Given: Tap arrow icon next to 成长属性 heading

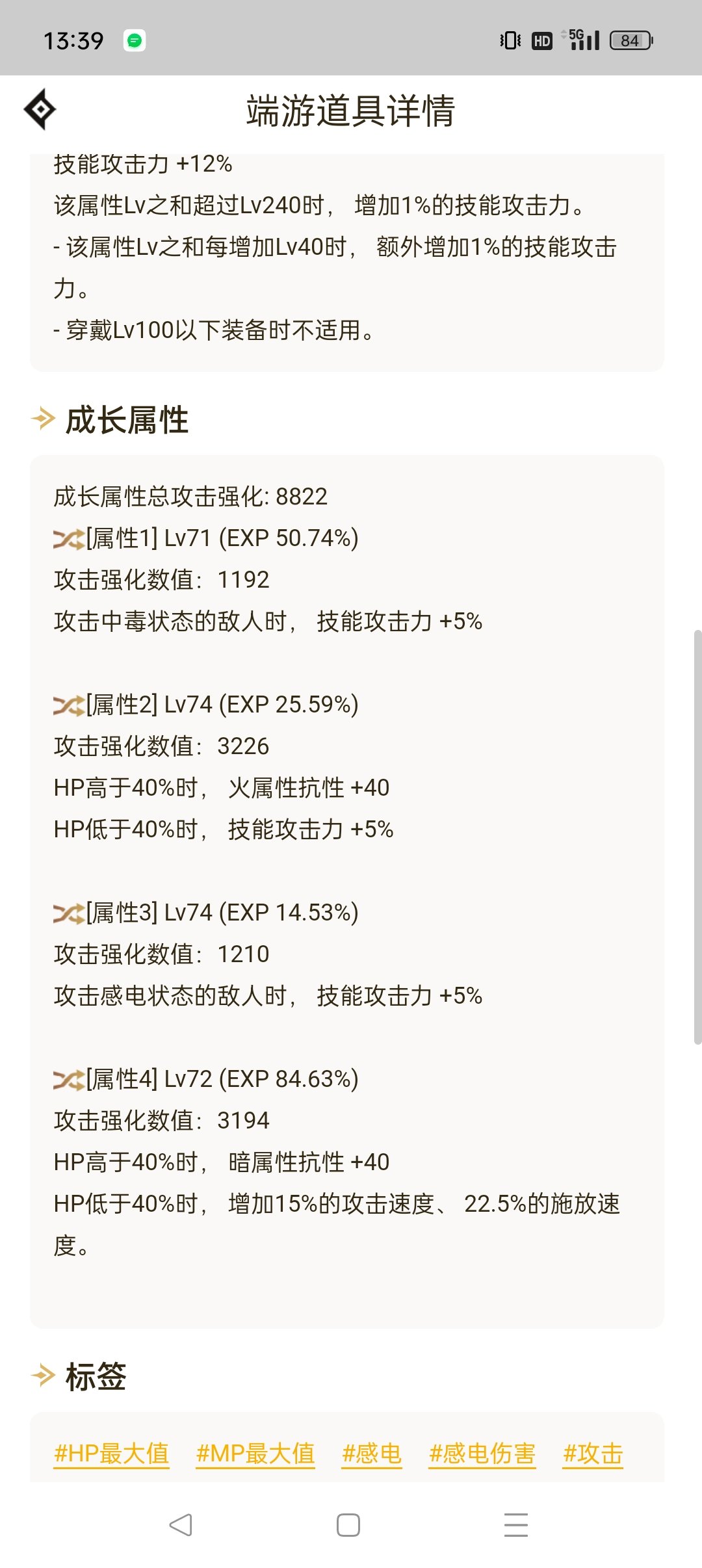Looking at the screenshot, I should click(44, 419).
